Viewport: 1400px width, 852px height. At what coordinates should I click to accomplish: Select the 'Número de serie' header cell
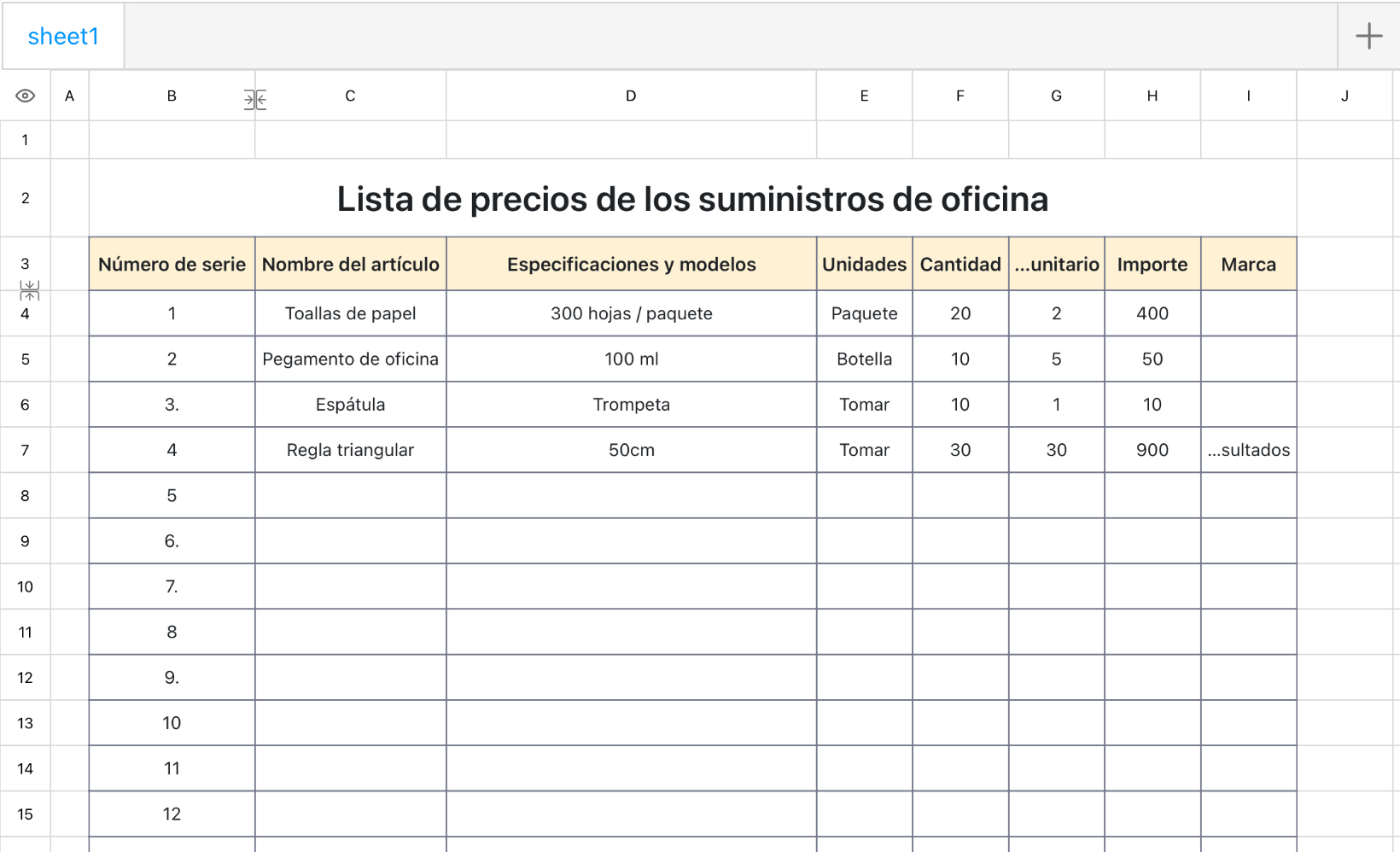point(172,265)
